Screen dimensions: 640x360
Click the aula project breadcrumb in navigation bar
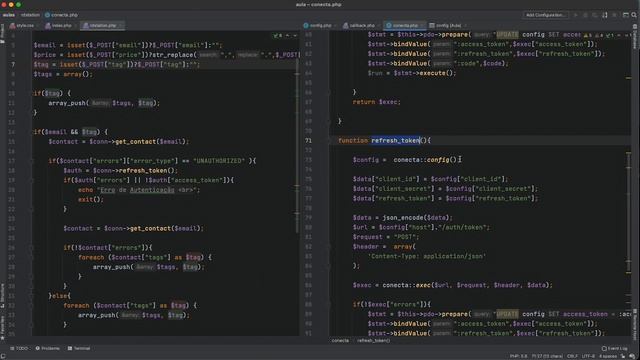(x=9, y=15)
